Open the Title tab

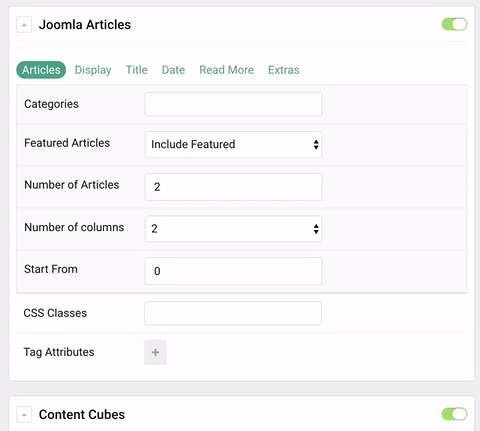tap(136, 70)
